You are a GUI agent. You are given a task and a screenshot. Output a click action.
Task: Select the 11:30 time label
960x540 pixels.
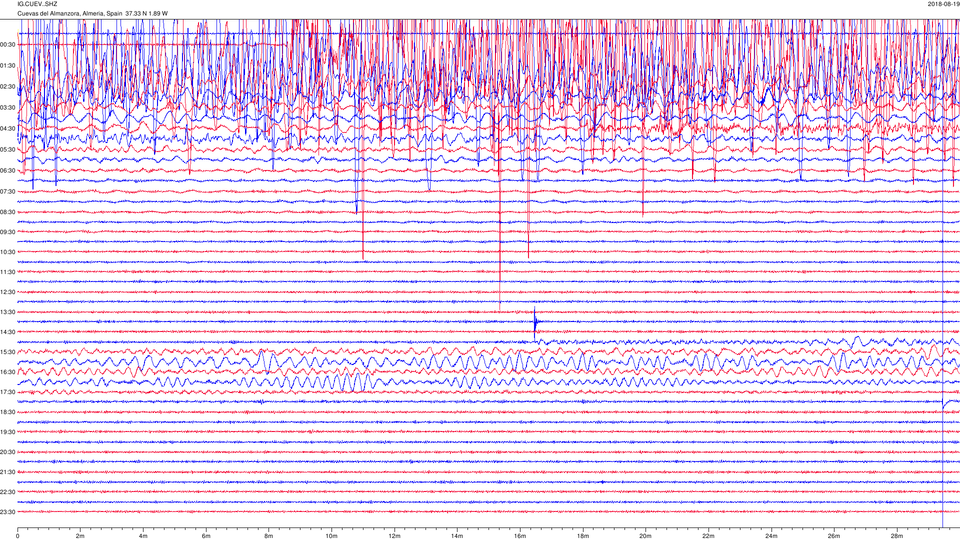coord(7,272)
